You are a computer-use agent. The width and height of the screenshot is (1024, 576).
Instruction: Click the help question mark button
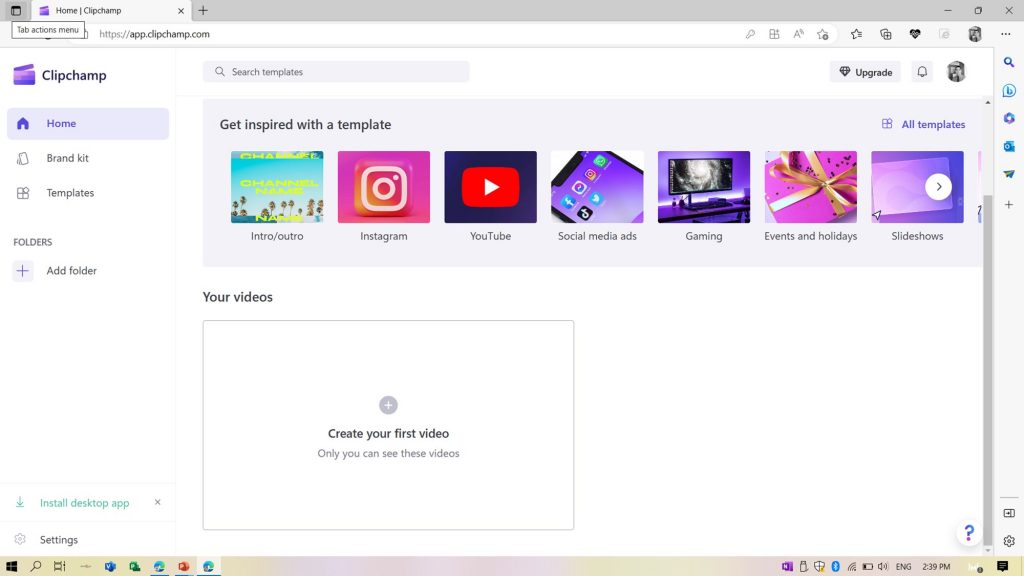coord(969,534)
